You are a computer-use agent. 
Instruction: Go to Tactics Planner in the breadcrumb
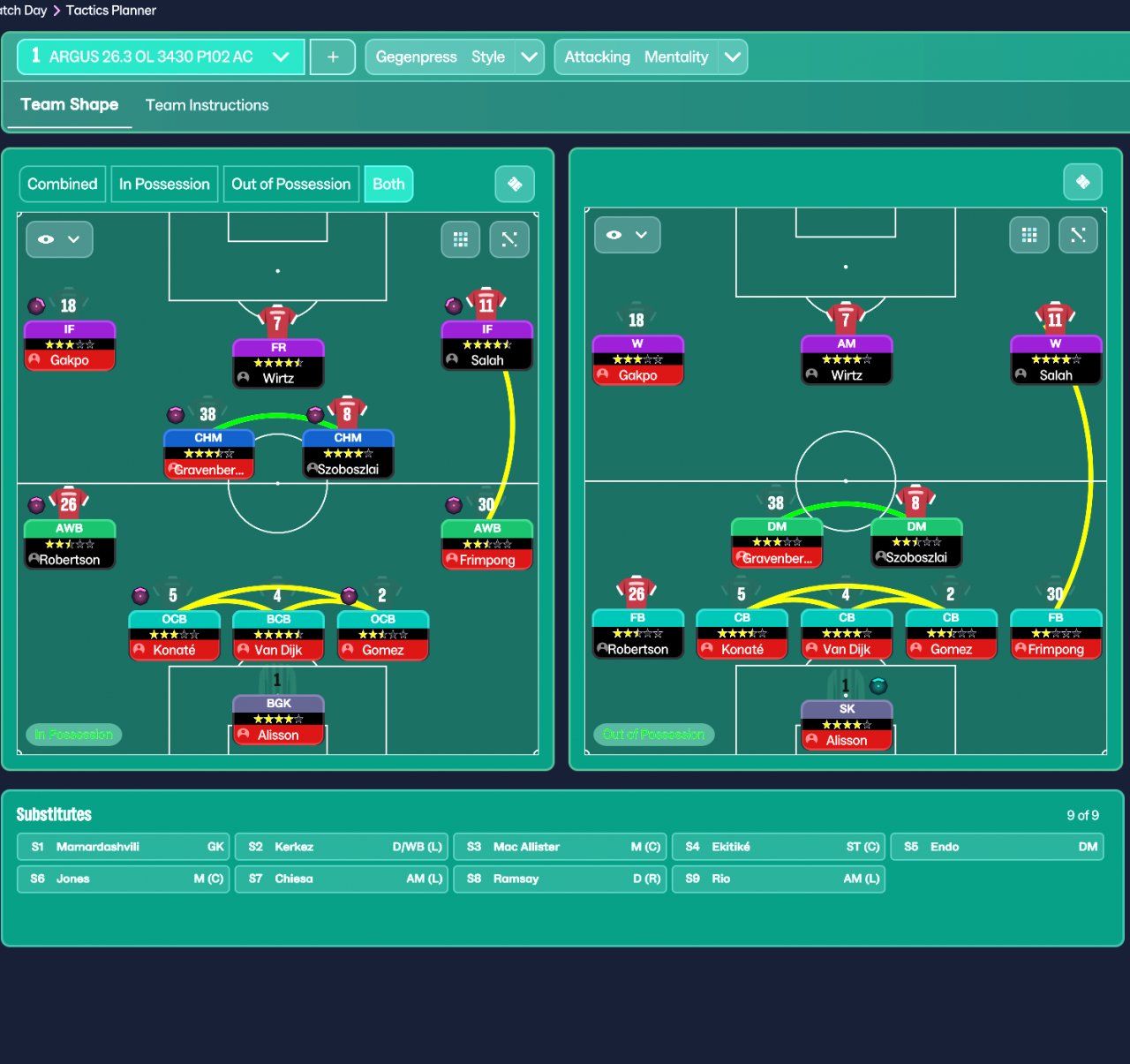pos(111,11)
